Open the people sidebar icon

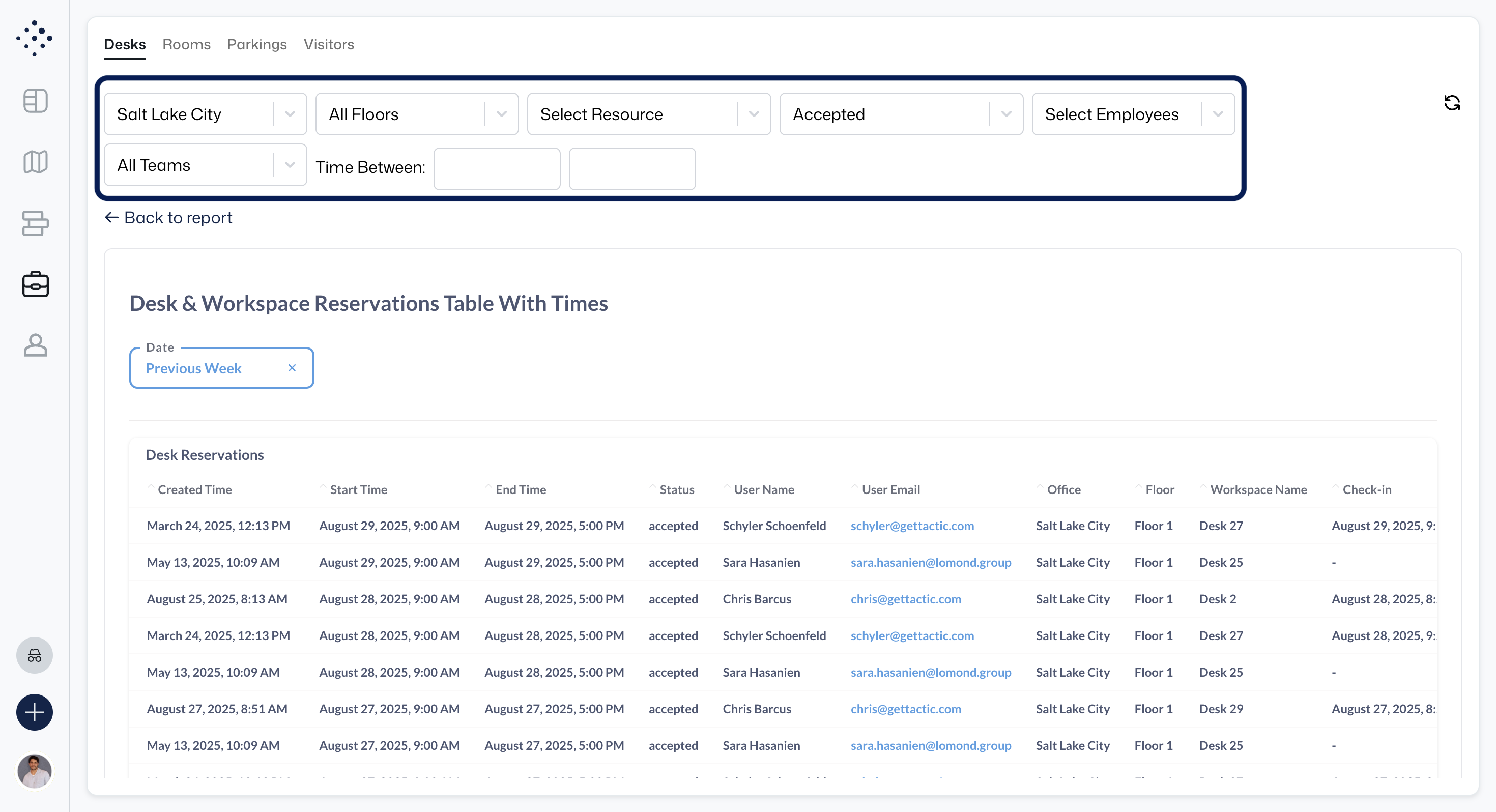[36, 345]
